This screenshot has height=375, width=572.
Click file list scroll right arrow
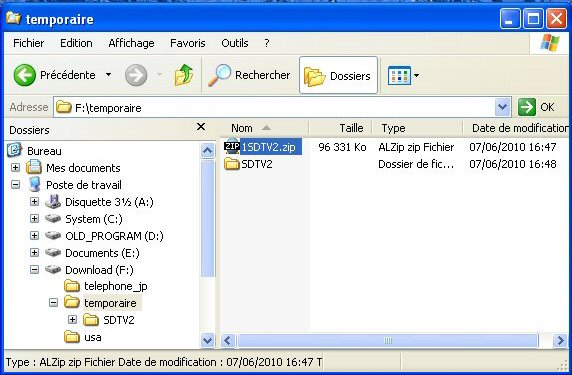click(x=559, y=341)
